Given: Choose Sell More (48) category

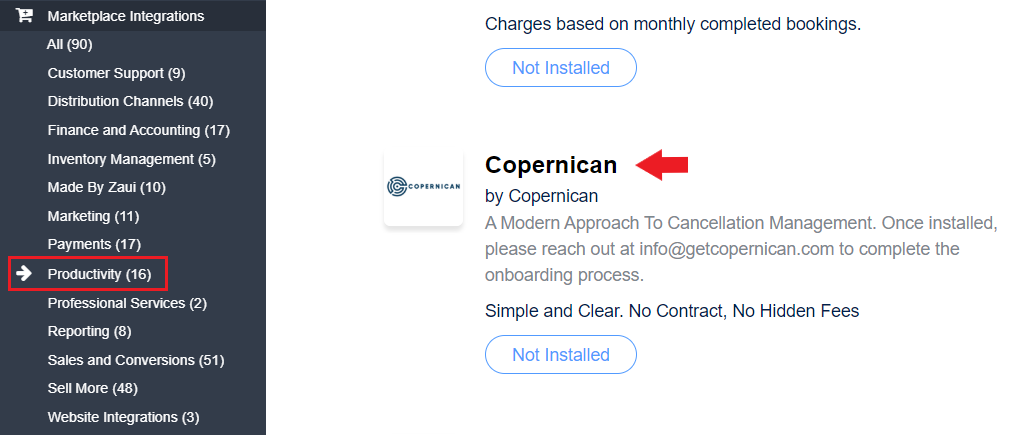Looking at the screenshot, I should pyautogui.click(x=93, y=388).
